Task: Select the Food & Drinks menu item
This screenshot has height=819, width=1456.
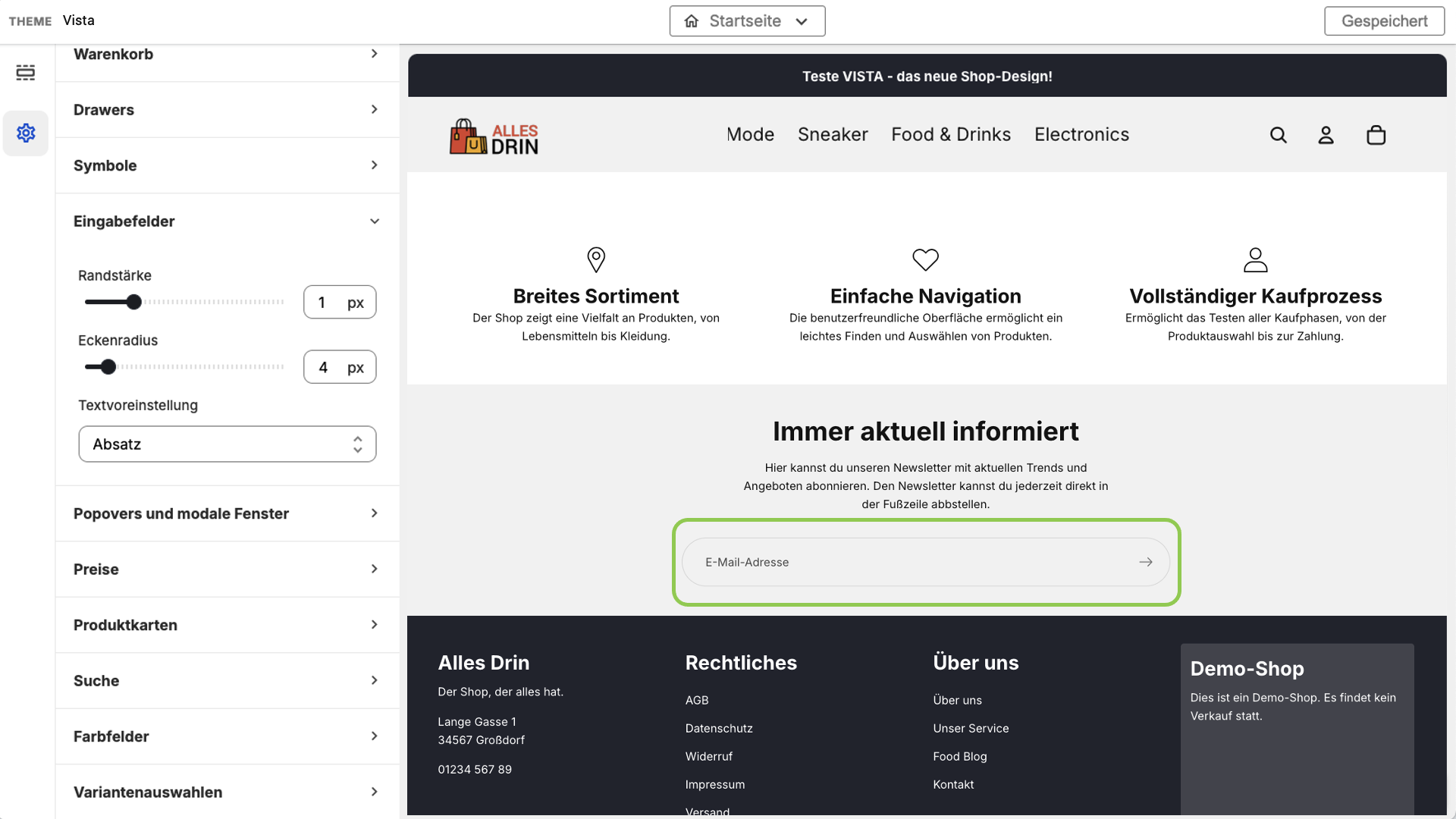Action: click(x=951, y=134)
